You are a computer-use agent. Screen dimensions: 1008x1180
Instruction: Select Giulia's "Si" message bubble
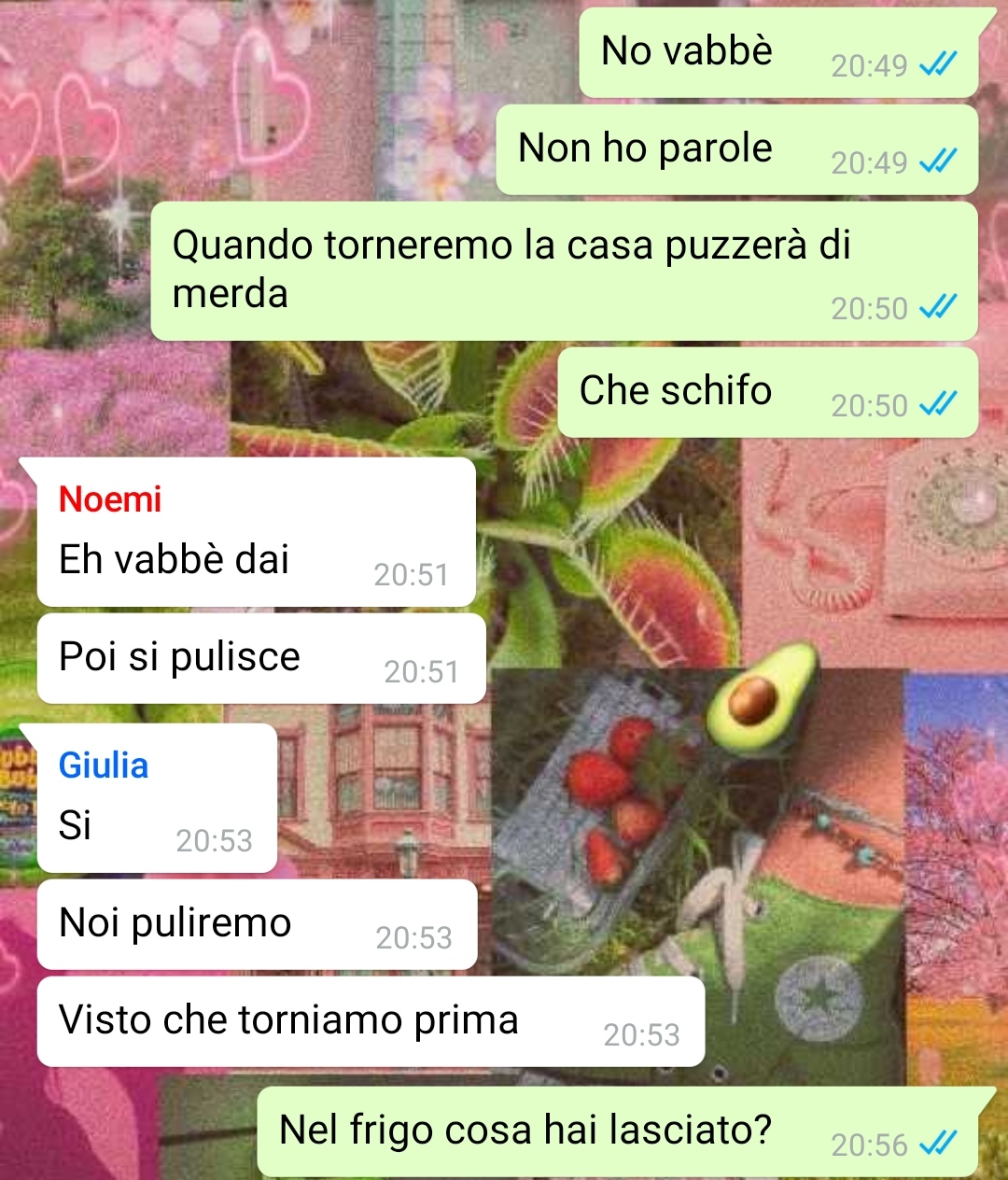(x=157, y=798)
